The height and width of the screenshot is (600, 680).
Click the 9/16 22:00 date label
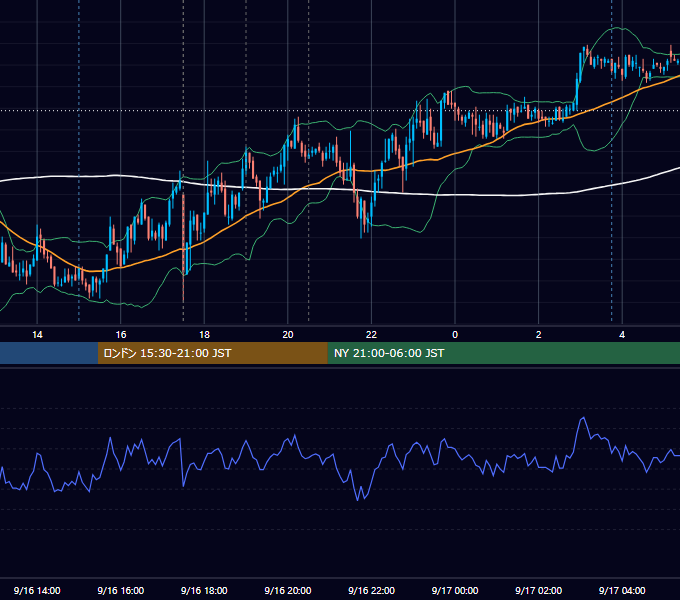click(371, 590)
